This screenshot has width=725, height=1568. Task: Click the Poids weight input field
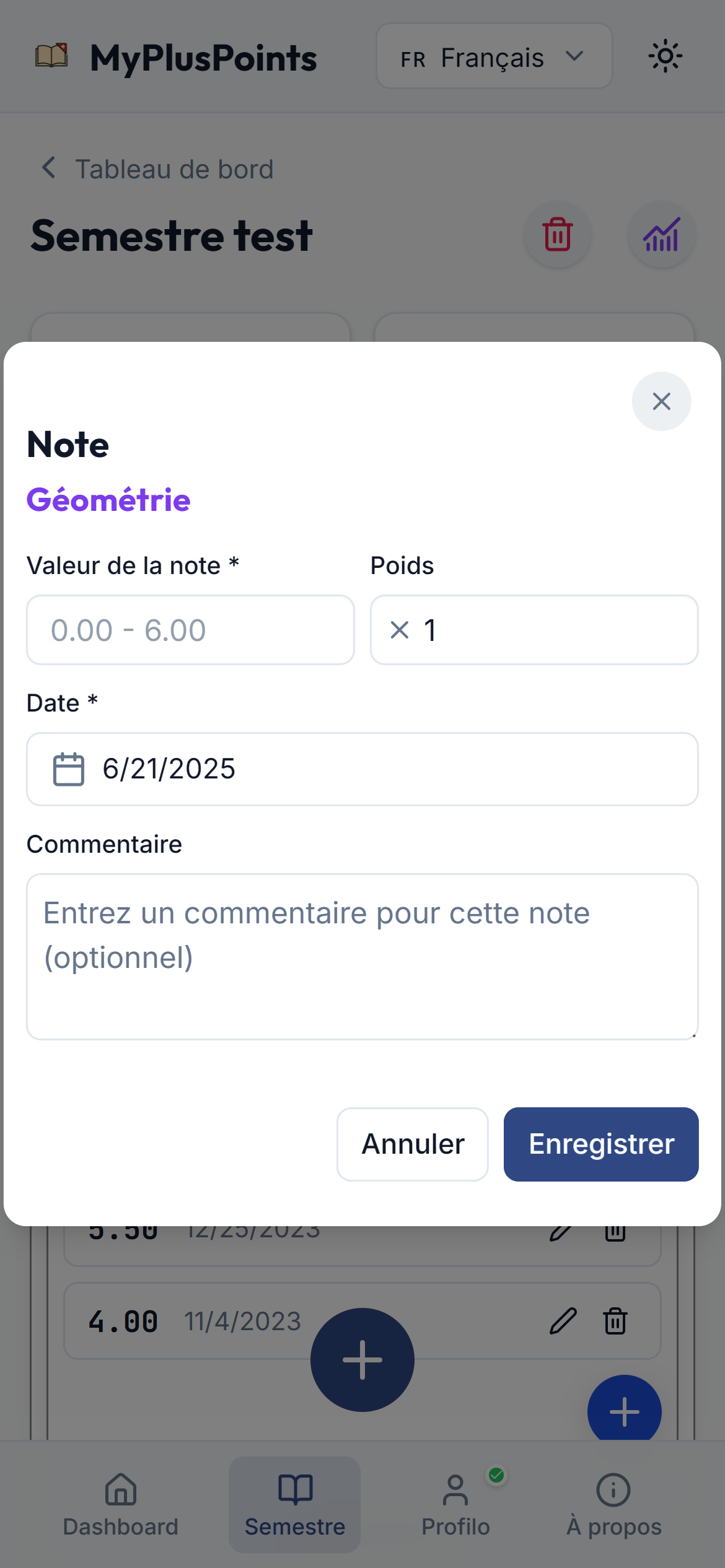pos(545,630)
